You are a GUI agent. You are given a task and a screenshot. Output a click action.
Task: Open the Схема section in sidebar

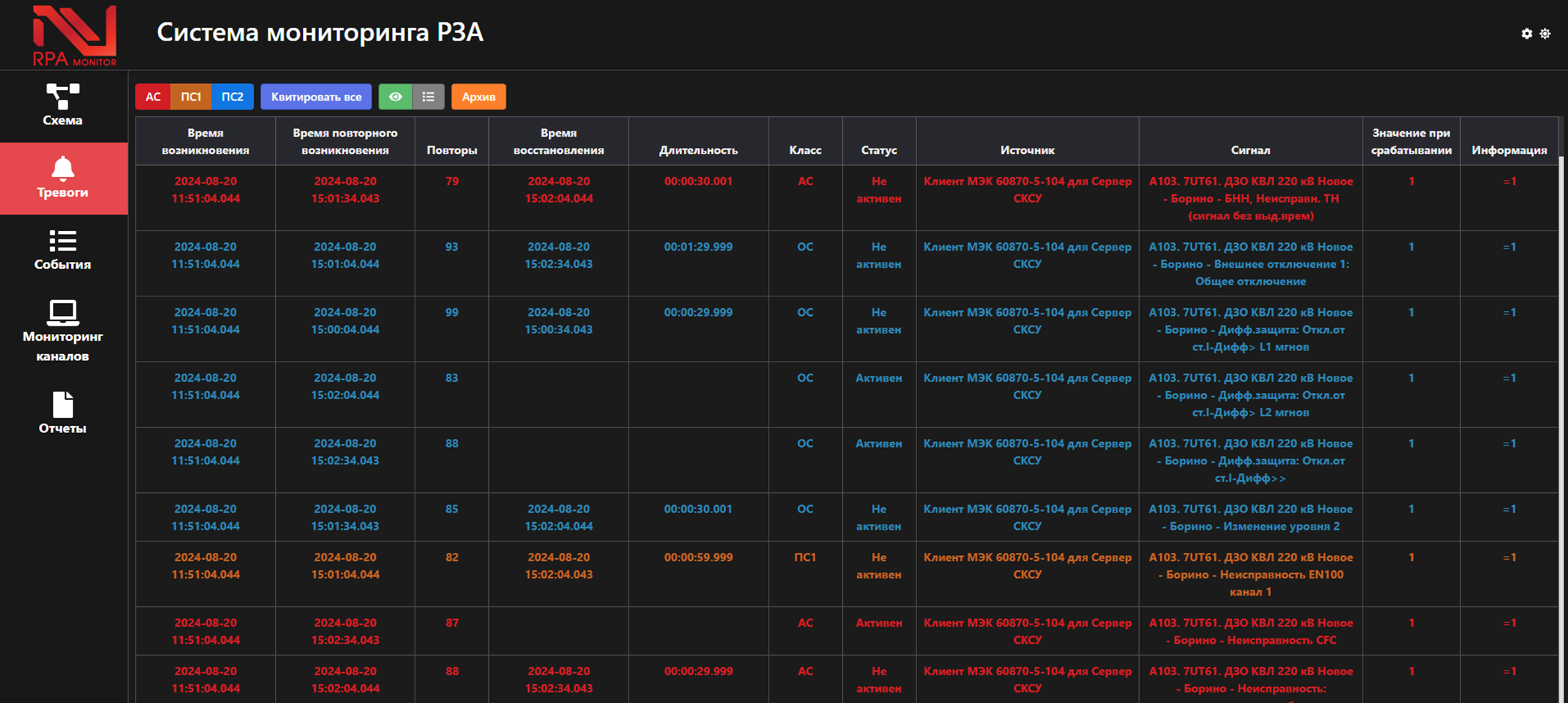pos(62,105)
